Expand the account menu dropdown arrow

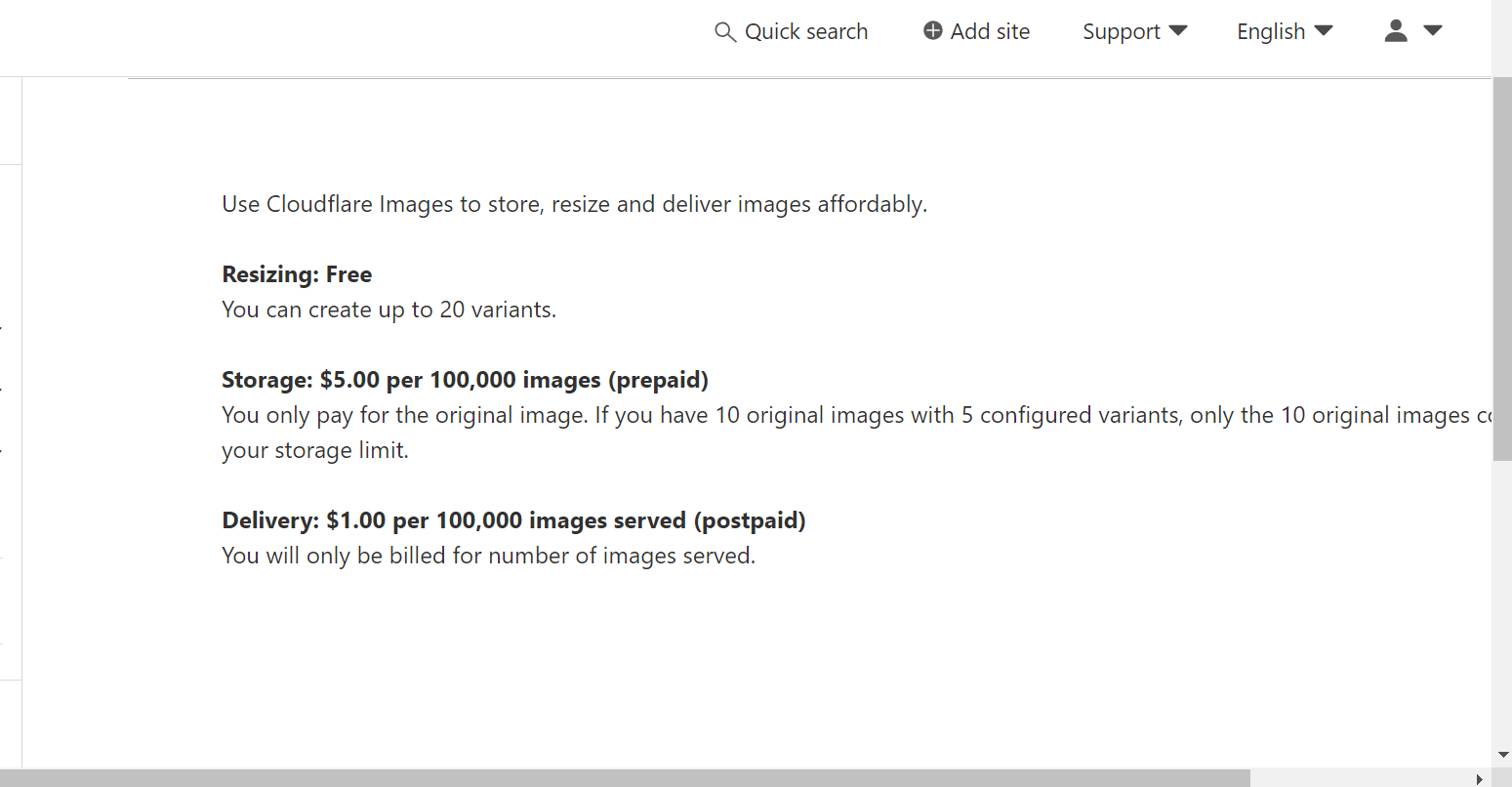(1433, 31)
